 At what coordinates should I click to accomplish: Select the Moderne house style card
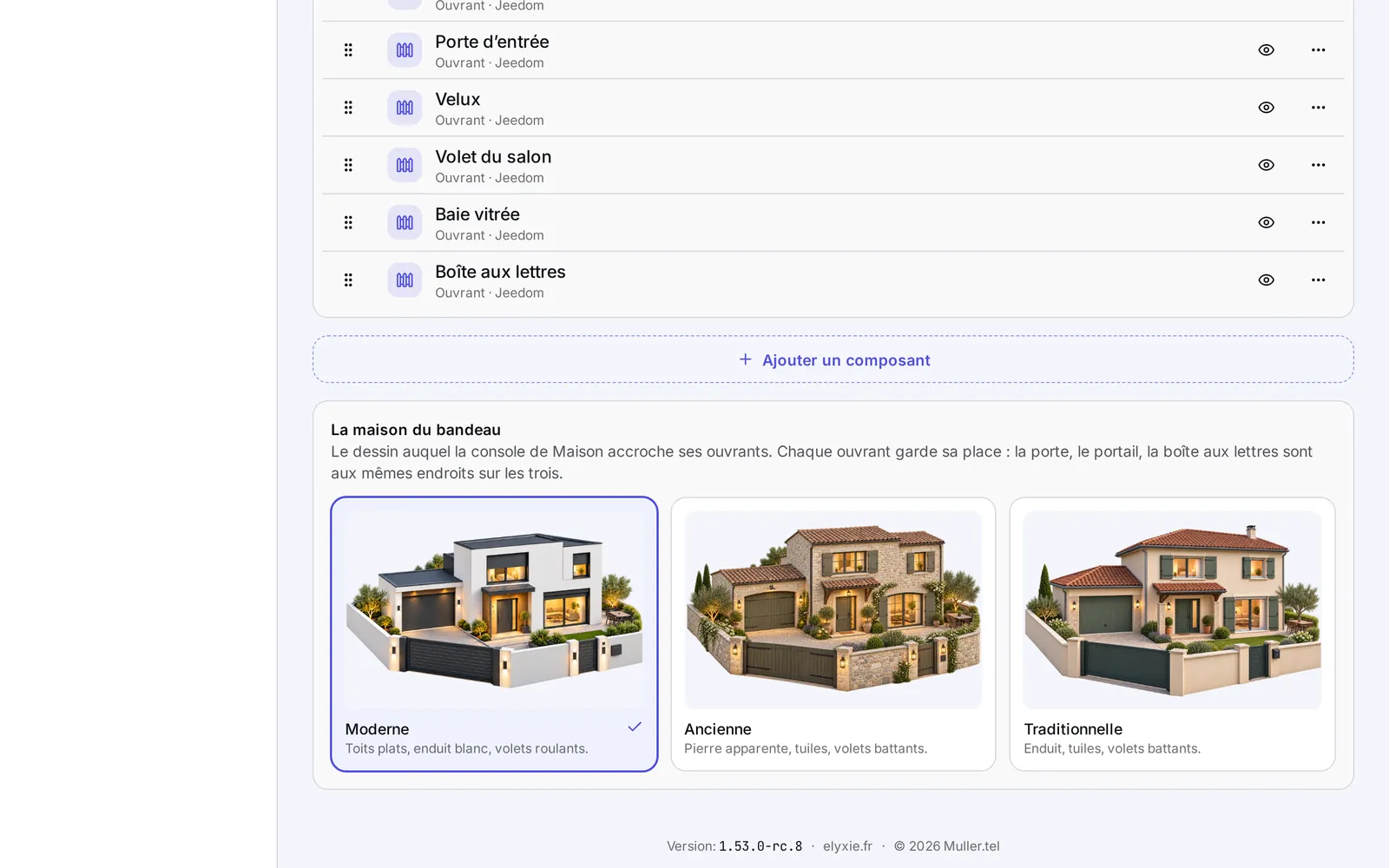(x=494, y=634)
